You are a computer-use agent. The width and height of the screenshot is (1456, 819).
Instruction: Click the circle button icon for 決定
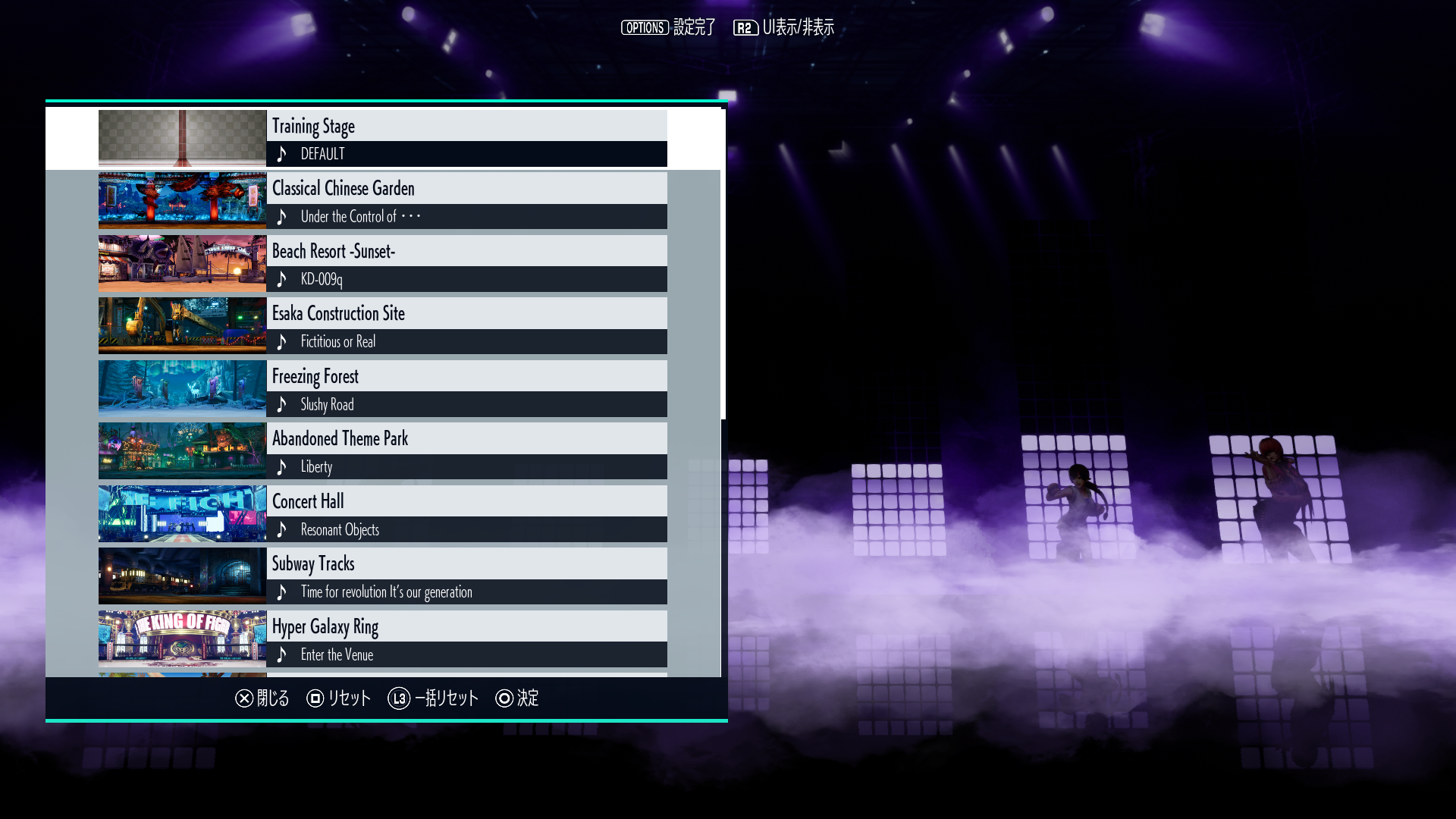(504, 698)
